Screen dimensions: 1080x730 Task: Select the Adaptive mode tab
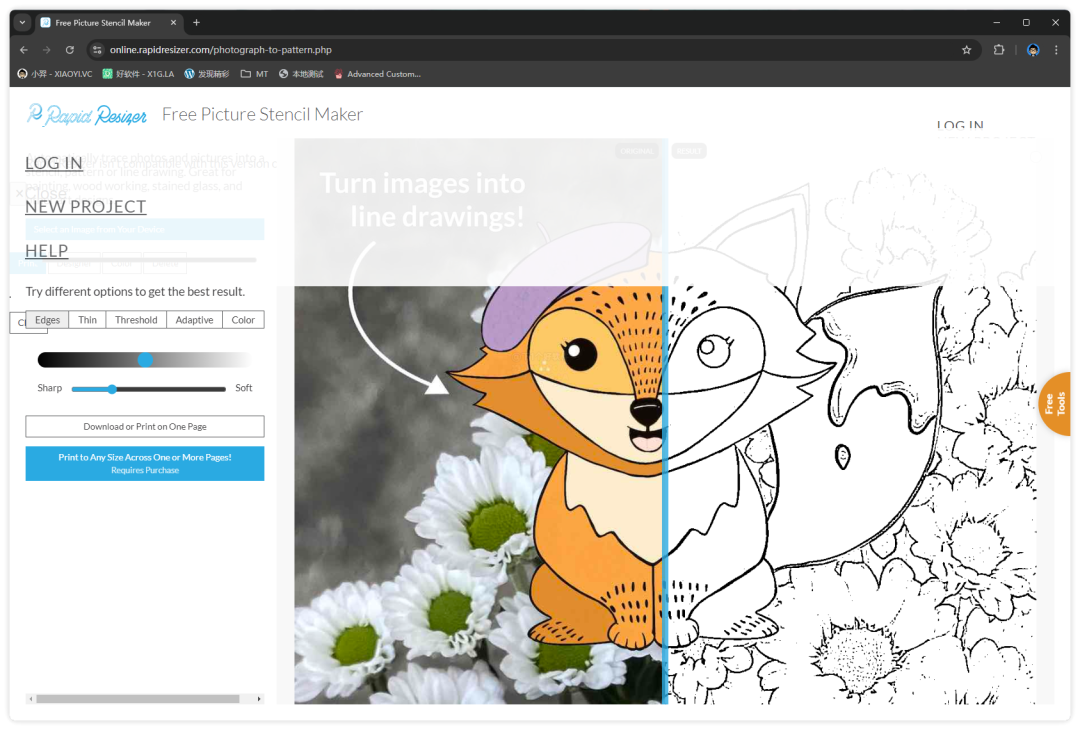[x=194, y=320]
